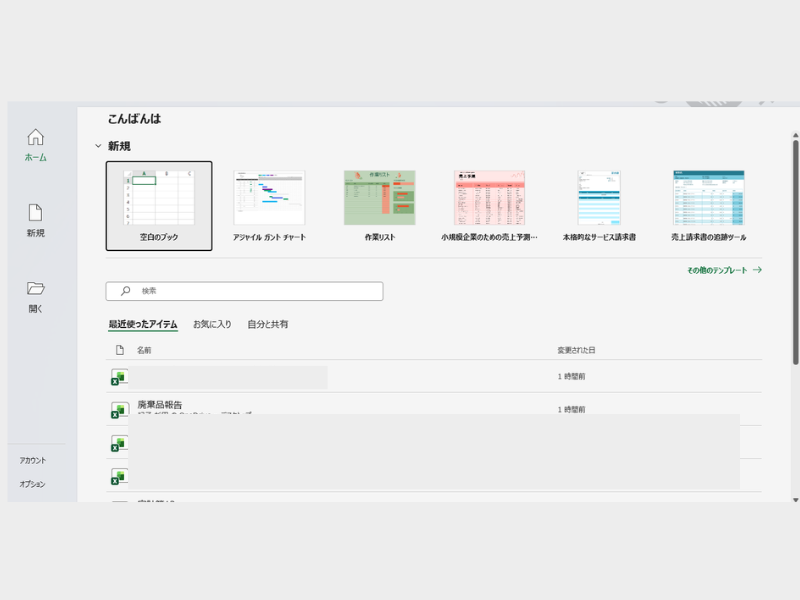Switch to the お気に入り tab
This screenshot has width=800, height=600.
[x=212, y=324]
